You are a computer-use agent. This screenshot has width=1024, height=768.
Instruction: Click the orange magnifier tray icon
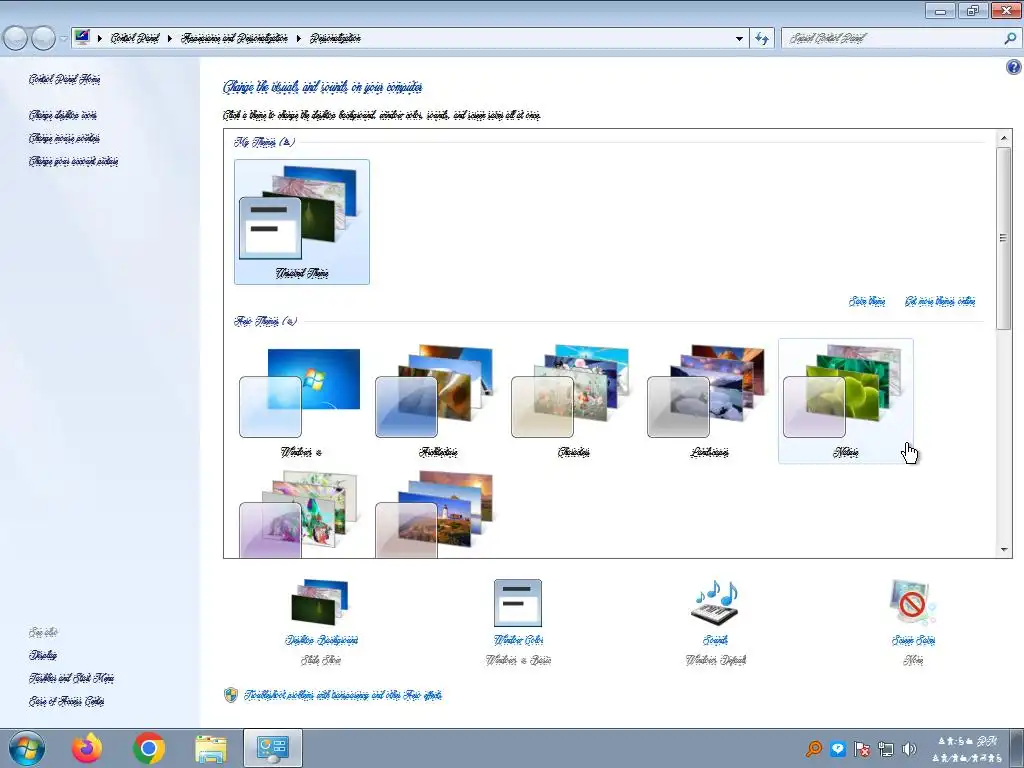[814, 748]
